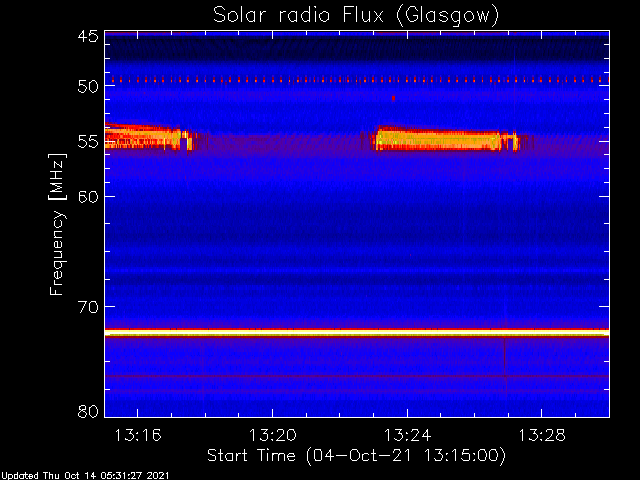The image size is (640, 480).
Task: Click the 'Frequency [MHz]' axis label
Action: point(57,224)
